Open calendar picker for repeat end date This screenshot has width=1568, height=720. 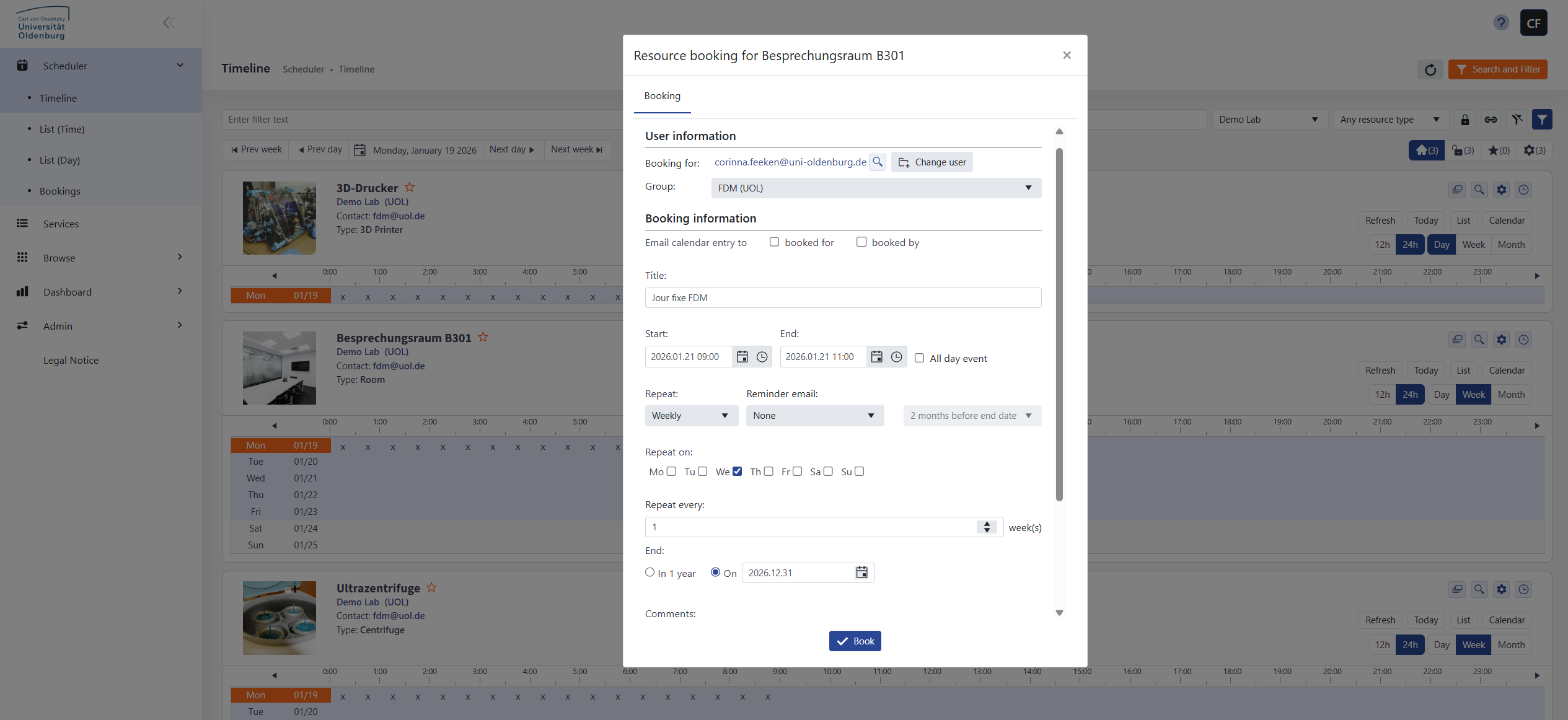click(861, 573)
